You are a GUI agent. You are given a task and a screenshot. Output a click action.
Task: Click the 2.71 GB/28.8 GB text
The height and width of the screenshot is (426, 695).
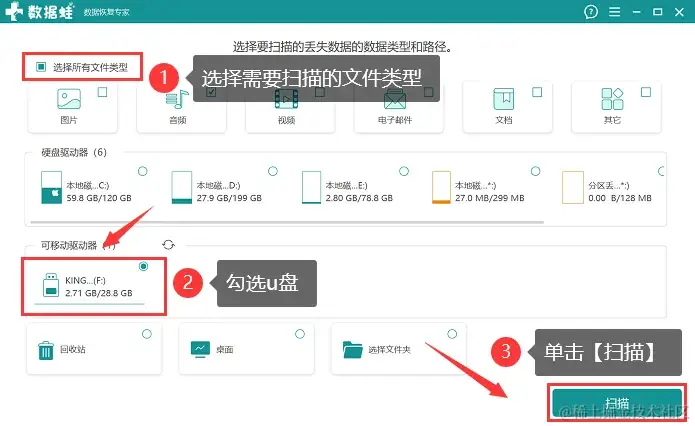click(99, 293)
